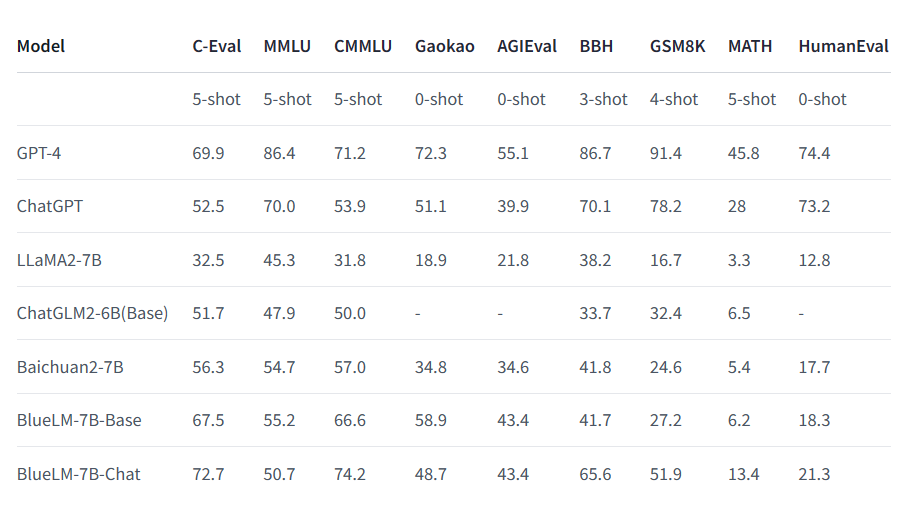Select the GPT-4 row label
Viewport: 921px width, 510px height.
click(40, 153)
